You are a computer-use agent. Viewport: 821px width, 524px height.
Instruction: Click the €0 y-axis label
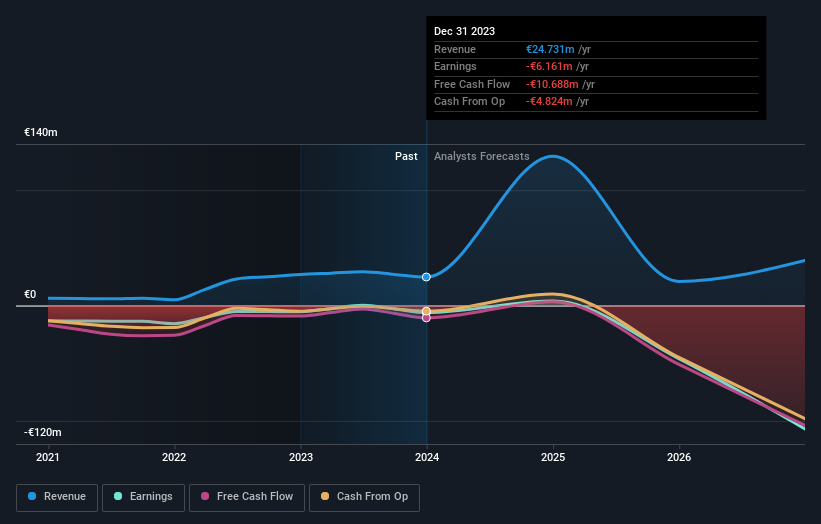30,295
